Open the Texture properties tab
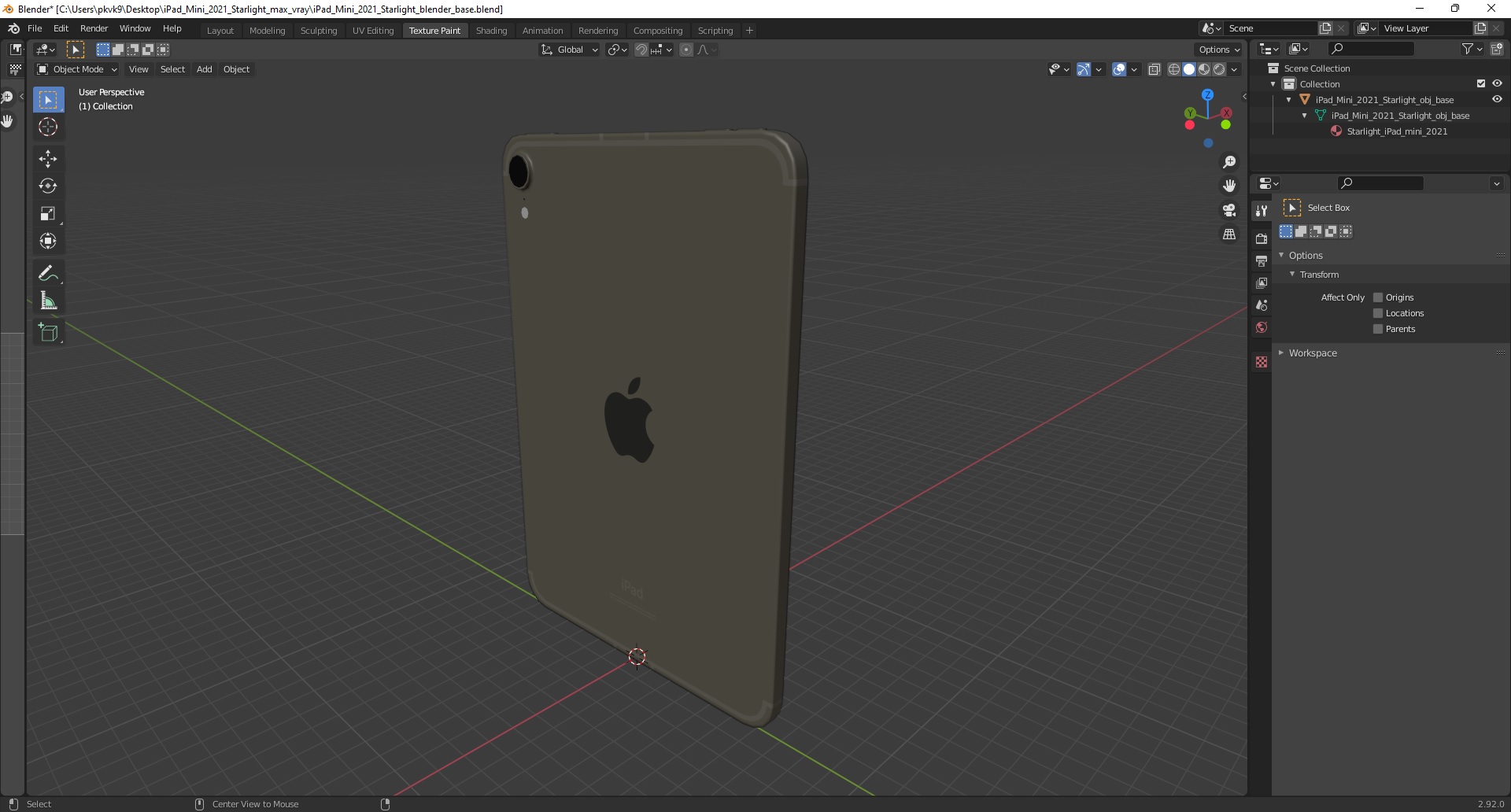Image resolution: width=1511 pixels, height=812 pixels. coord(1262,362)
